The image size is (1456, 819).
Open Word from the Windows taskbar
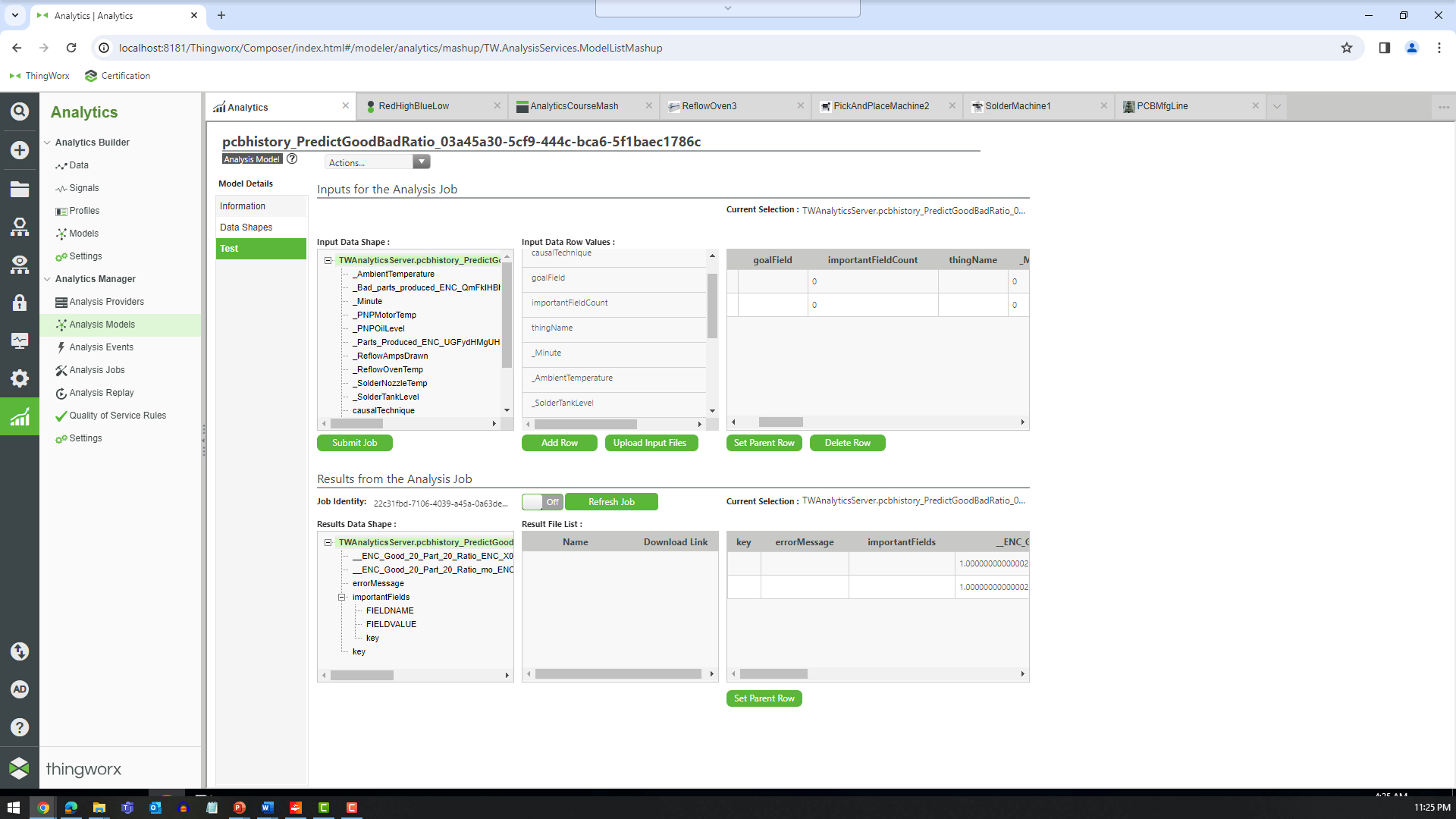coord(267,808)
